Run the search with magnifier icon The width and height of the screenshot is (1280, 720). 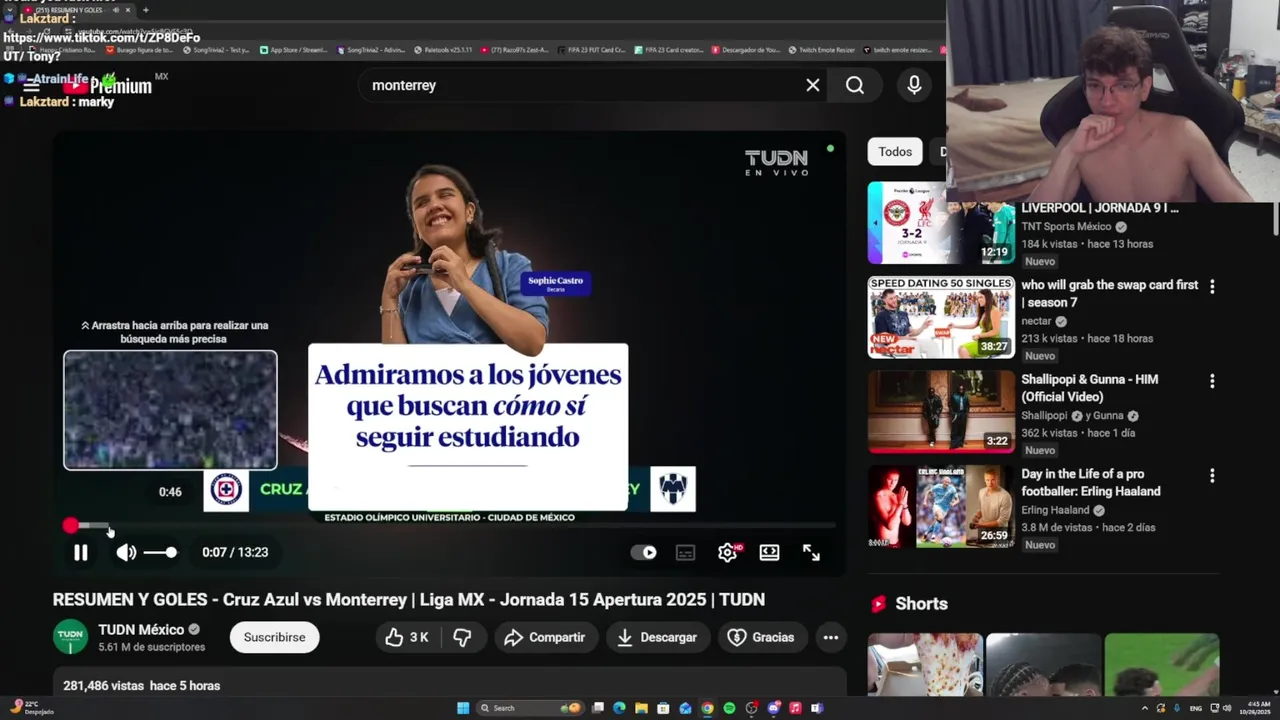pyautogui.click(x=855, y=85)
